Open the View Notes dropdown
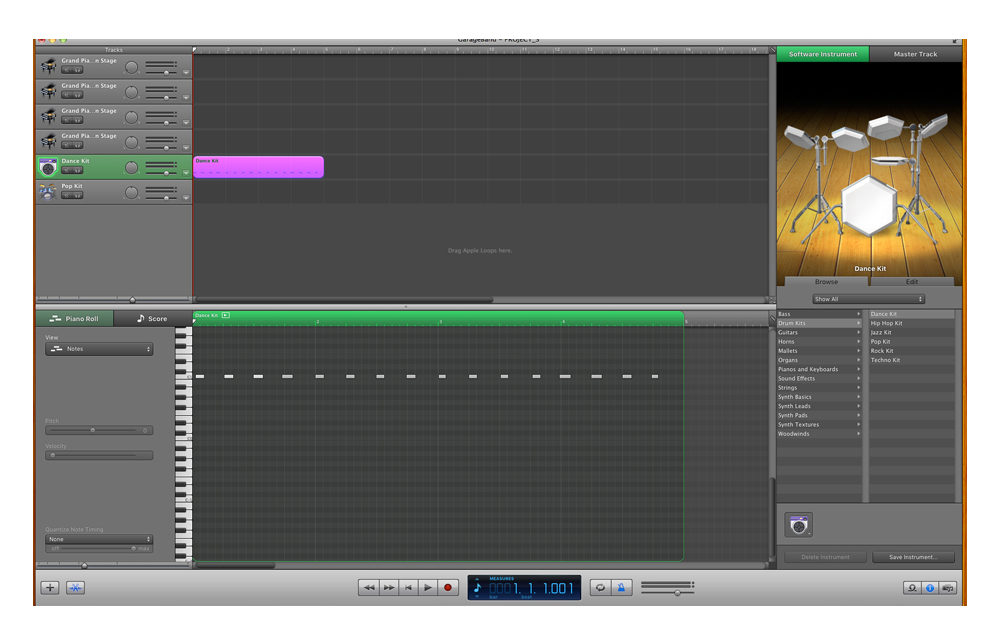1000x642 pixels. [99, 349]
